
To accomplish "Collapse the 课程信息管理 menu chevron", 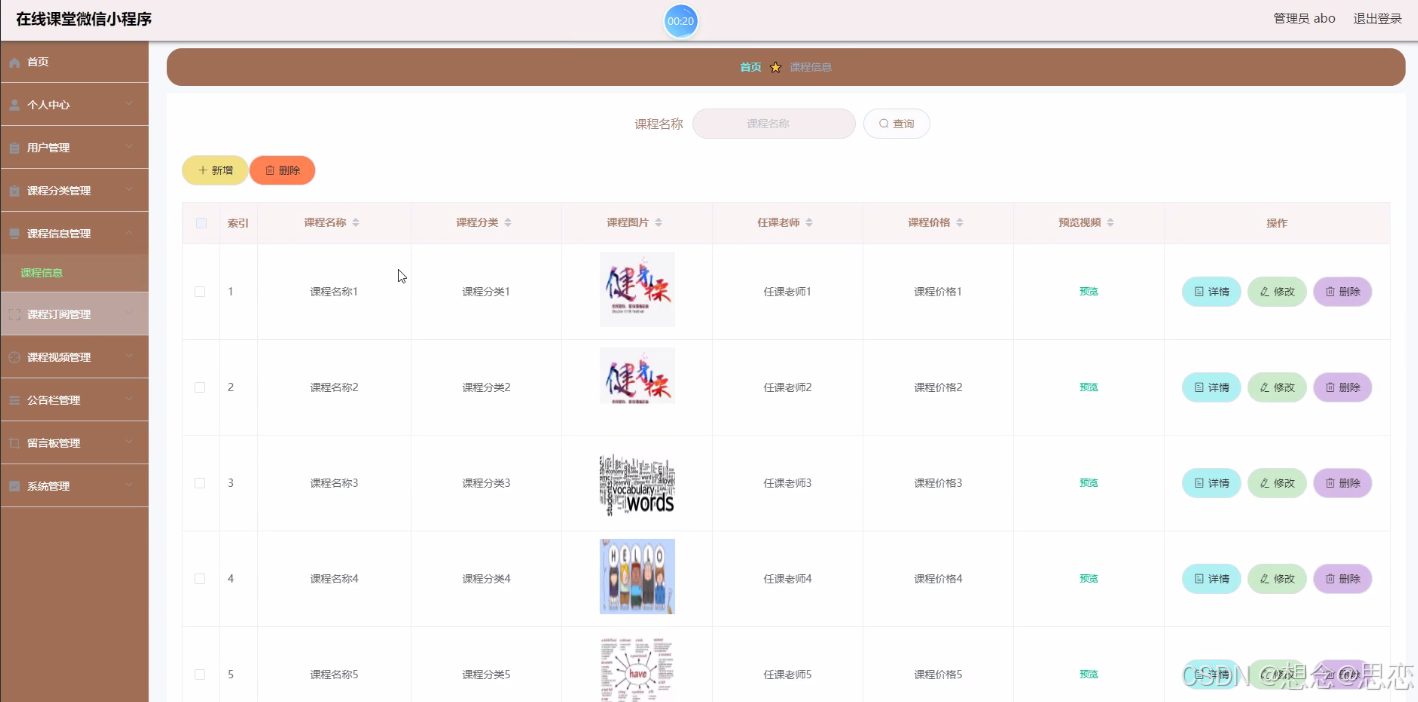I will (x=130, y=233).
